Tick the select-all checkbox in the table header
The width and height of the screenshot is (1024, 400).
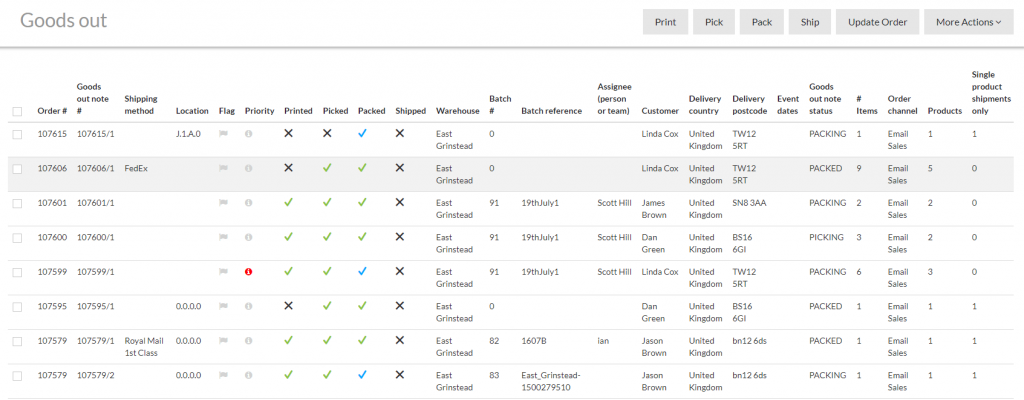(17, 111)
